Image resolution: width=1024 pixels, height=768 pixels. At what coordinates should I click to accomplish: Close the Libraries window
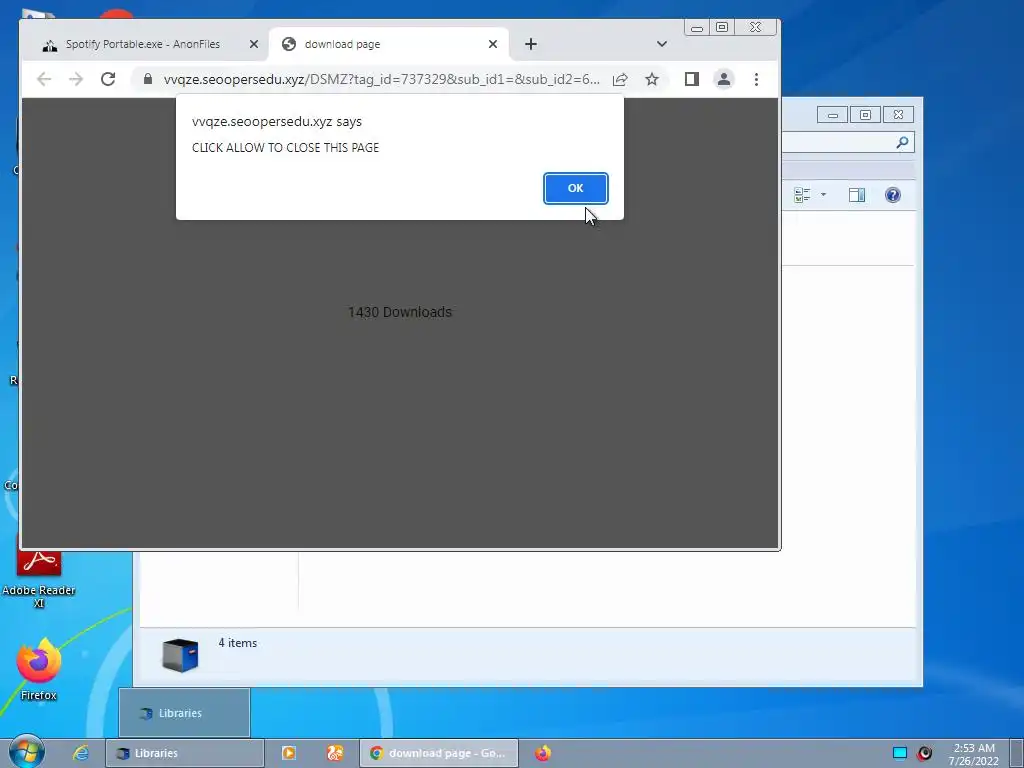click(899, 115)
